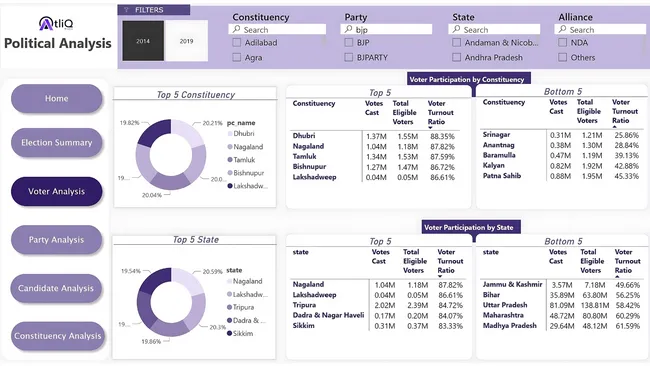The image size is (650, 366).
Task: Open the Party Analysis page
Action: (56, 240)
